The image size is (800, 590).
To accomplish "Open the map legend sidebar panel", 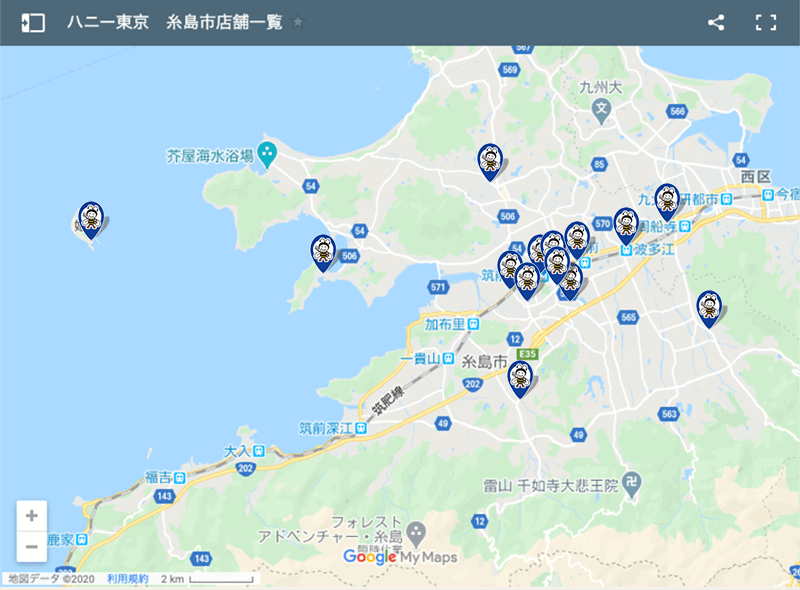I will pyautogui.click(x=33, y=23).
